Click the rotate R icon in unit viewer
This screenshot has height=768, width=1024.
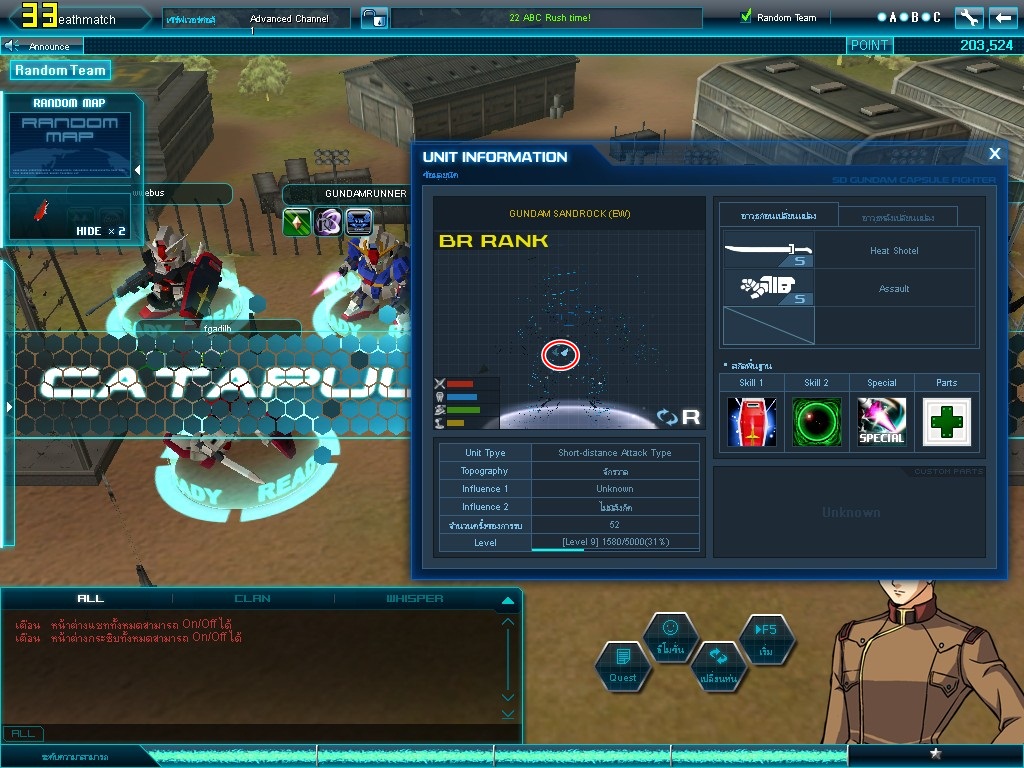click(x=679, y=417)
